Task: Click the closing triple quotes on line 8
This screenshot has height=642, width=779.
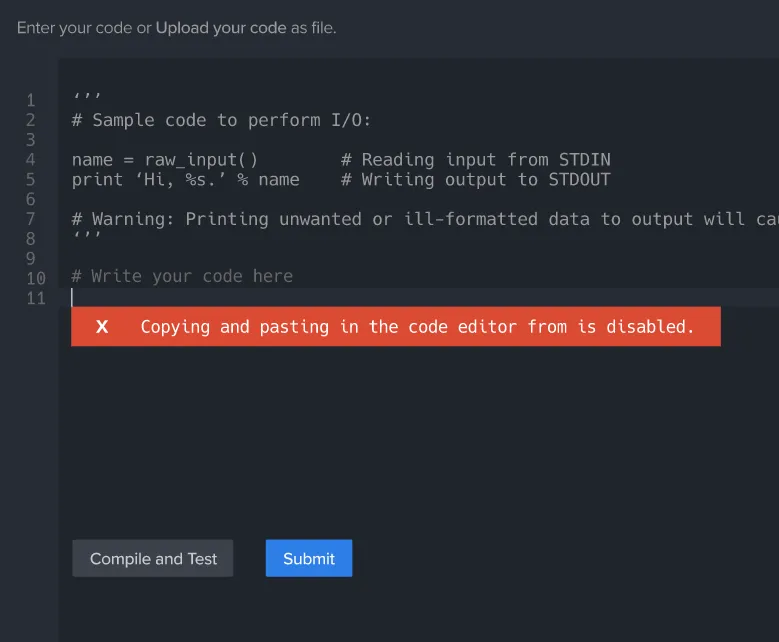Action: pos(87,234)
